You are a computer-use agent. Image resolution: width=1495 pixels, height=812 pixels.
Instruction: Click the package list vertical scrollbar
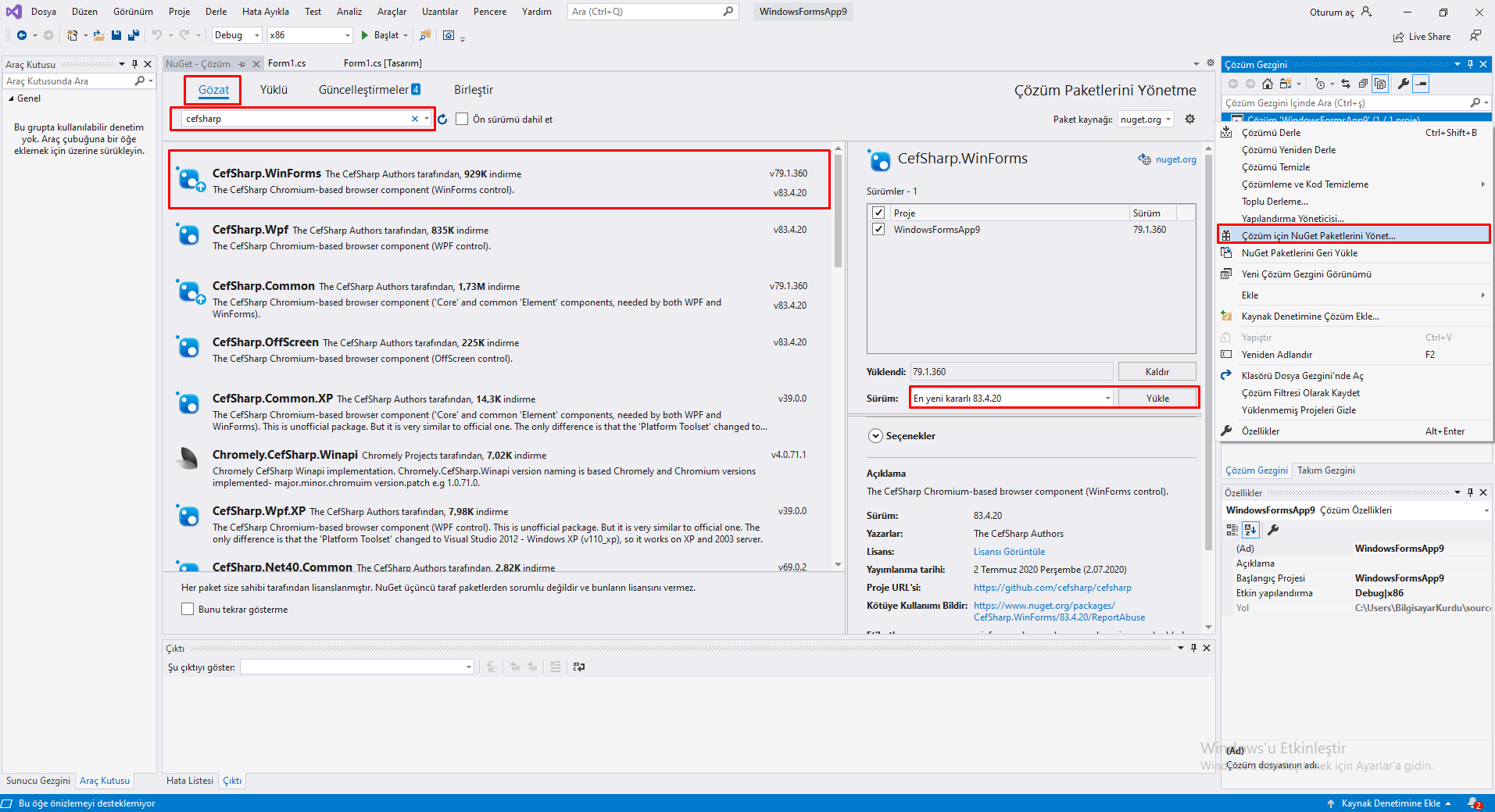pyautogui.click(x=838, y=211)
